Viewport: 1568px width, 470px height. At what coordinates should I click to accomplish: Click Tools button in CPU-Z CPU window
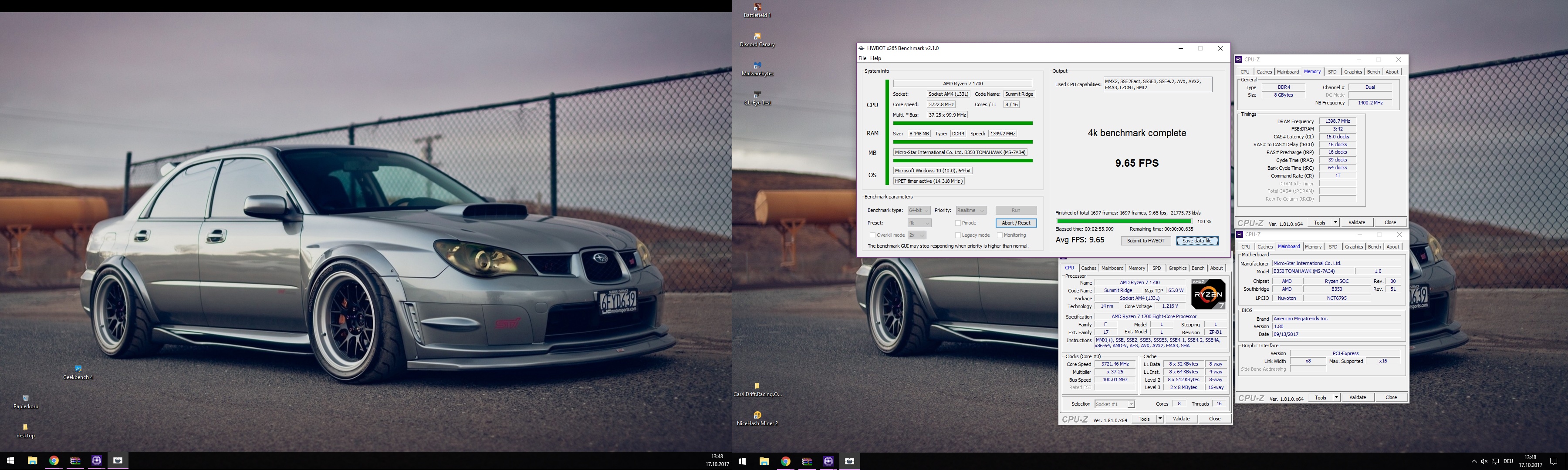pos(1144,419)
